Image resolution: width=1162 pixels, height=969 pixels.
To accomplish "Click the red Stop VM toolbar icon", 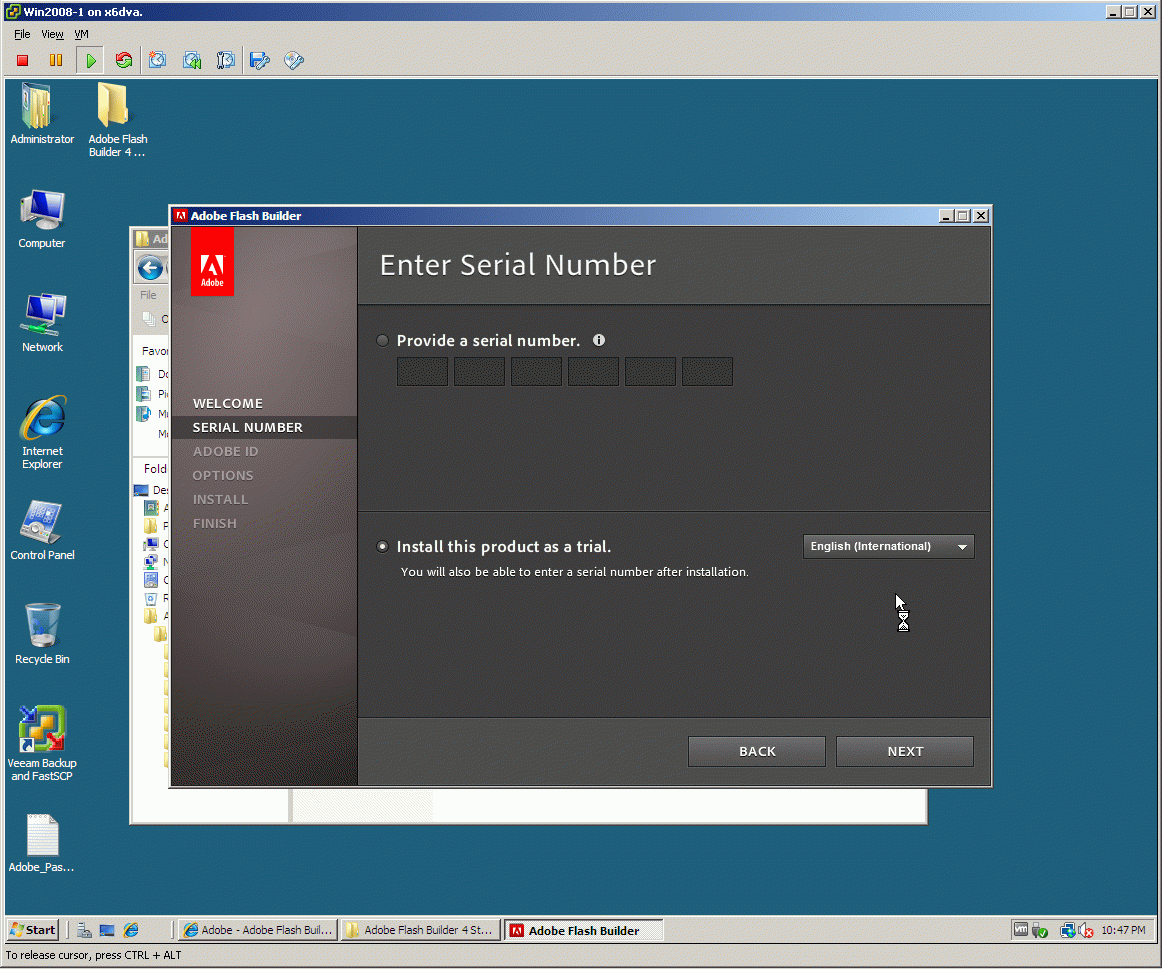I will coord(22,61).
